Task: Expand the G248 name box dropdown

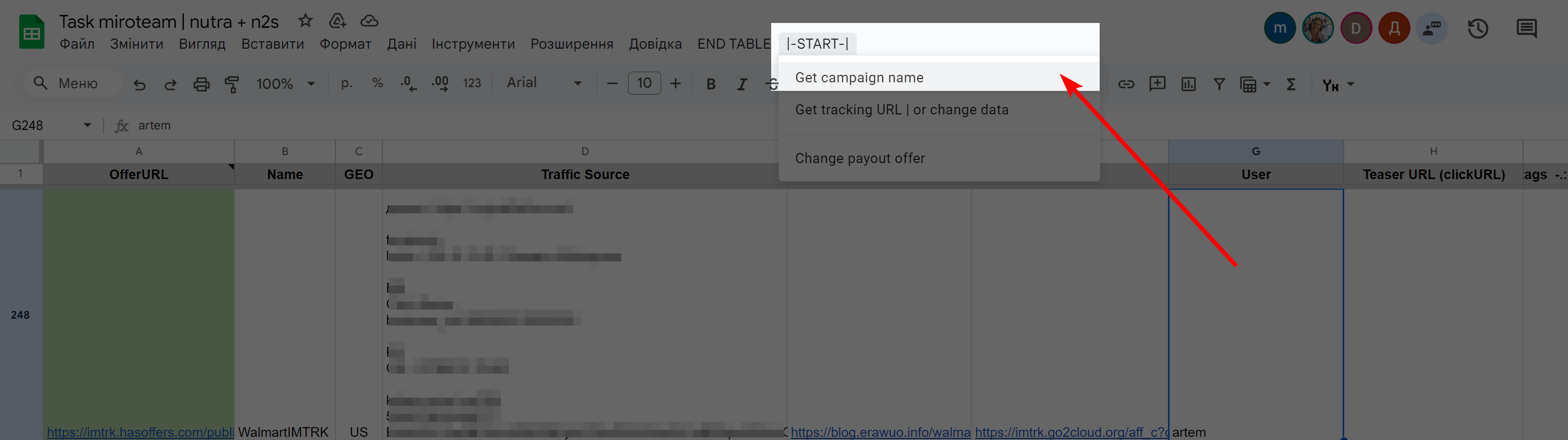Action: tap(88, 125)
